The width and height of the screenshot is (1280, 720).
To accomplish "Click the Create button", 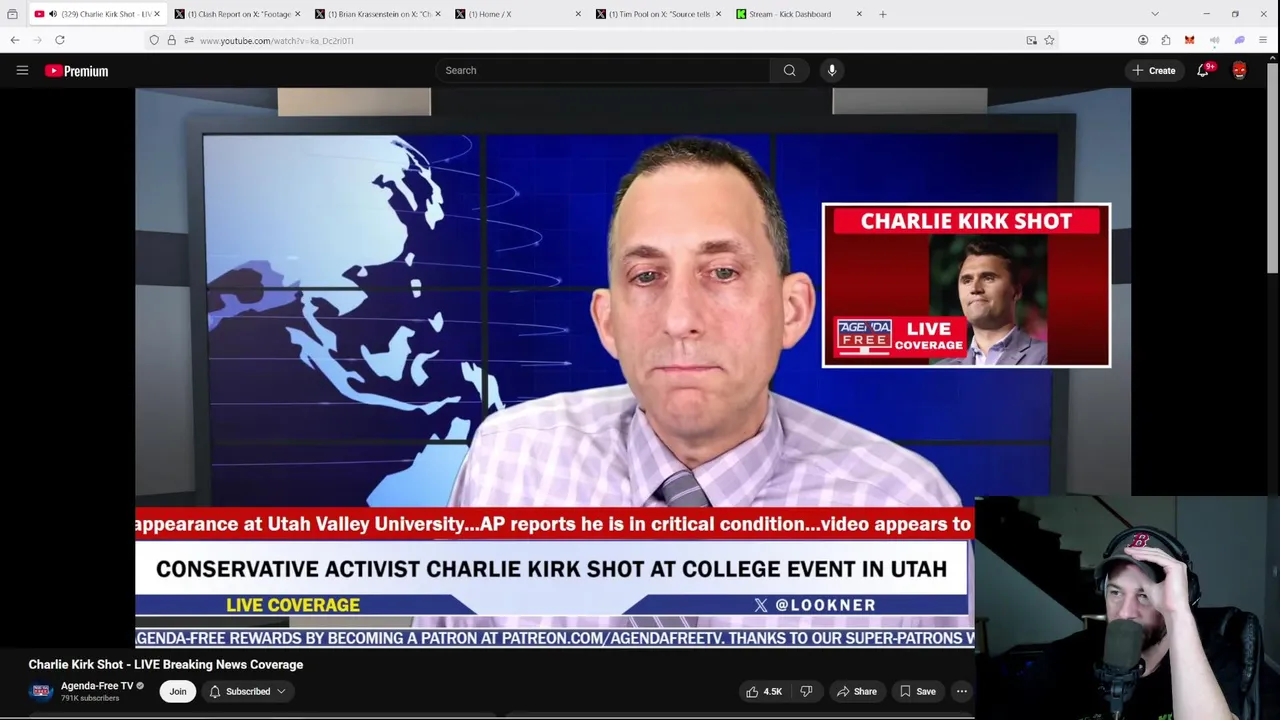I will click(1153, 71).
